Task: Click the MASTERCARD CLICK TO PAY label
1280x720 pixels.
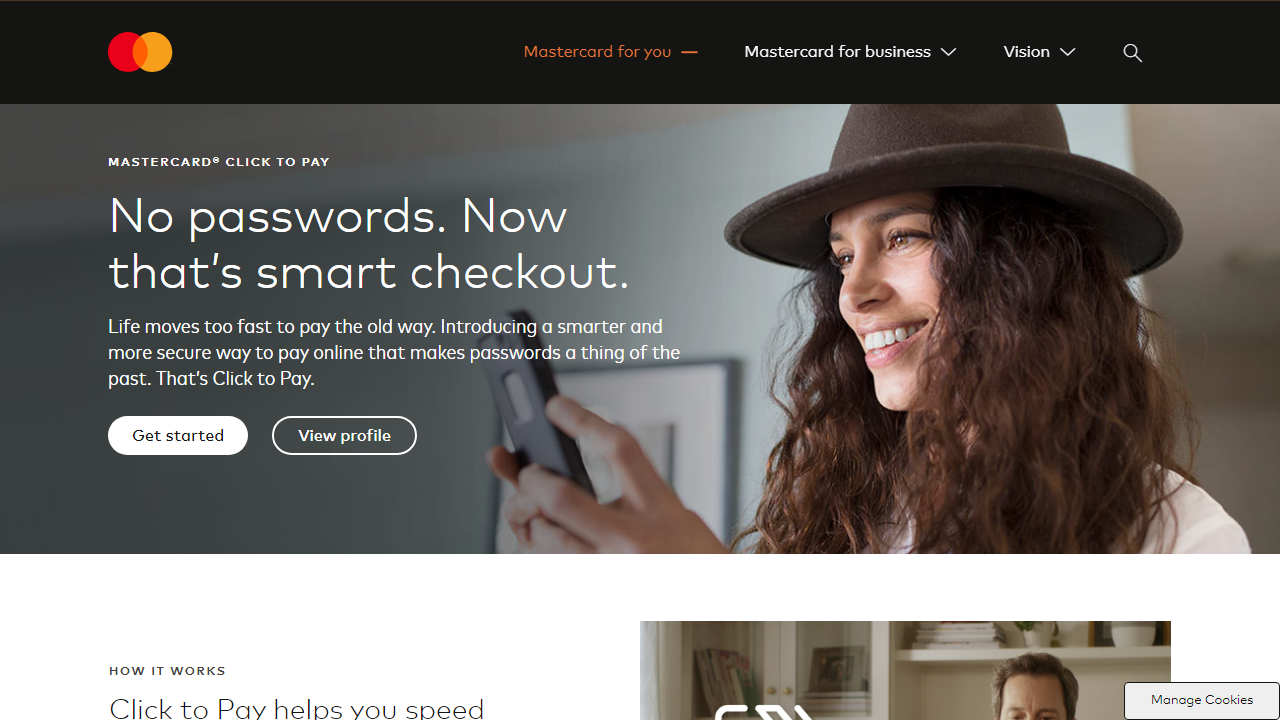Action: 219,161
